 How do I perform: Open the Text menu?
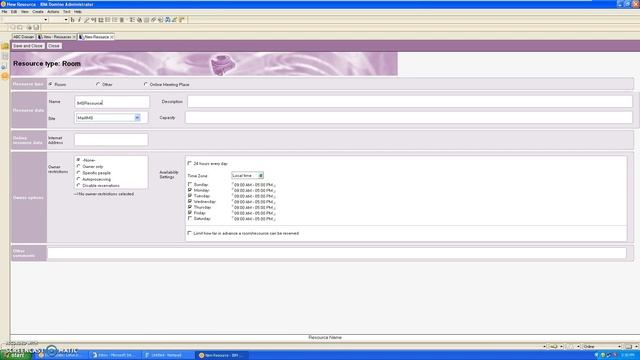pos(67,12)
